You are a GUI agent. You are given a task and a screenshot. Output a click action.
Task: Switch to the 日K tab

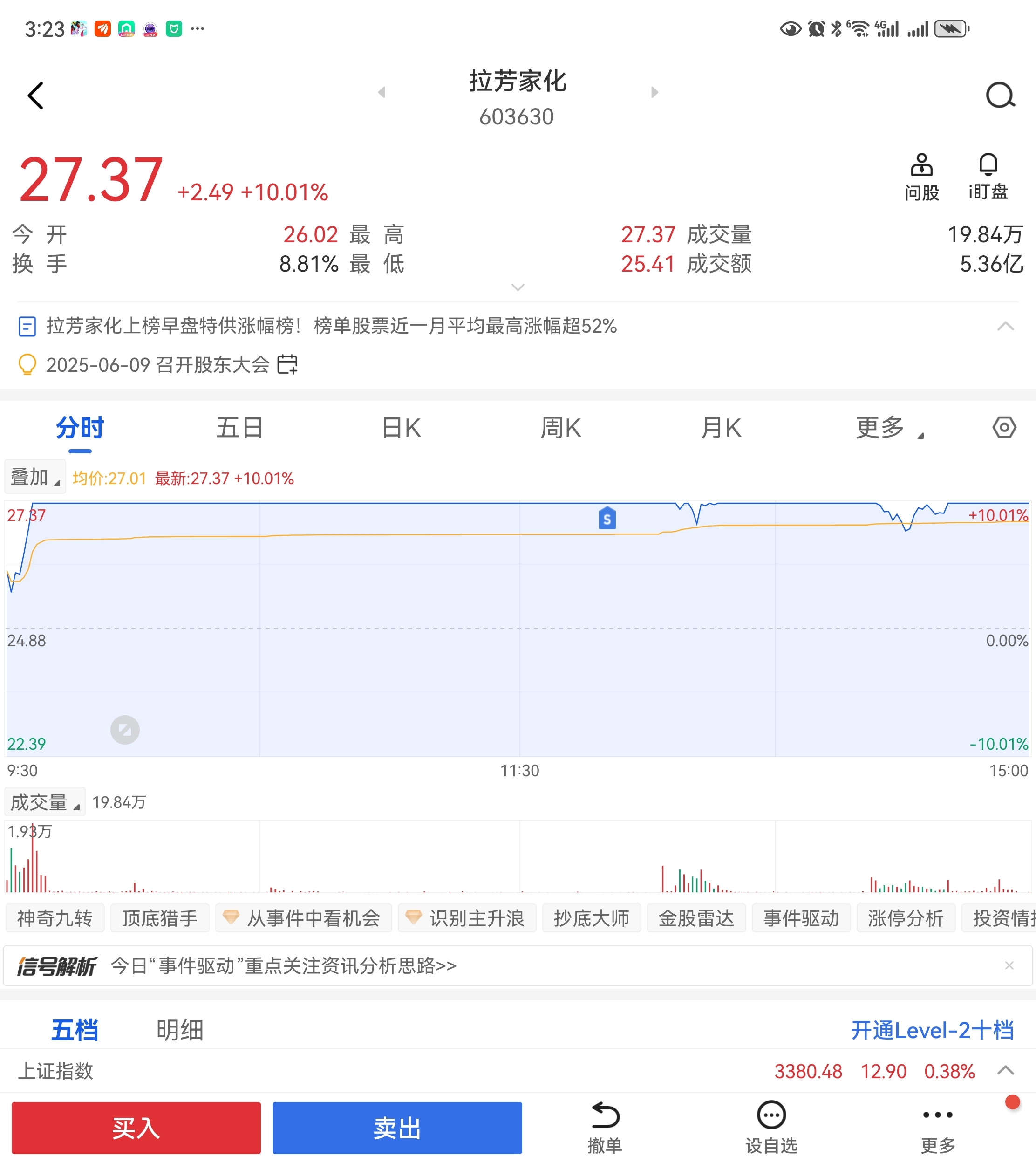(401, 428)
